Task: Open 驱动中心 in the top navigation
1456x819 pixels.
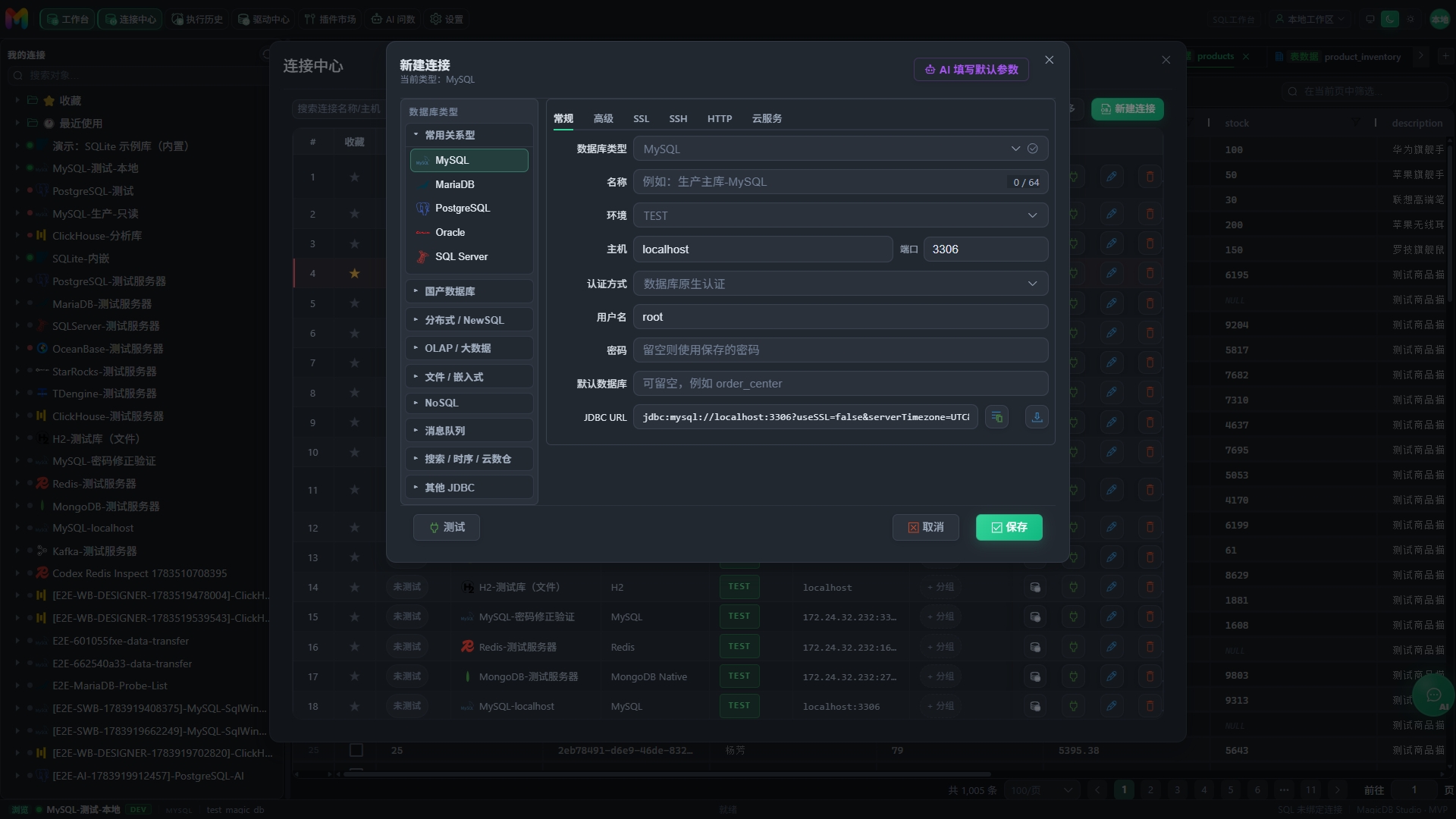Action: [x=264, y=19]
